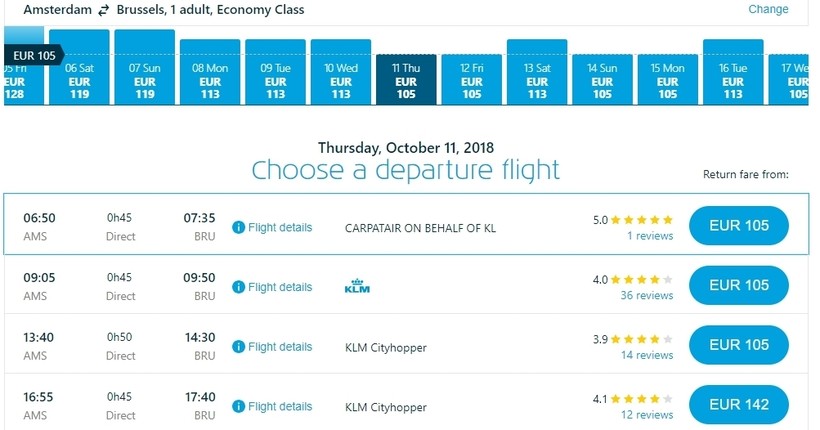The image size is (820, 430).
Task: Click info icon for 06:50 flight
Action: (x=238, y=227)
